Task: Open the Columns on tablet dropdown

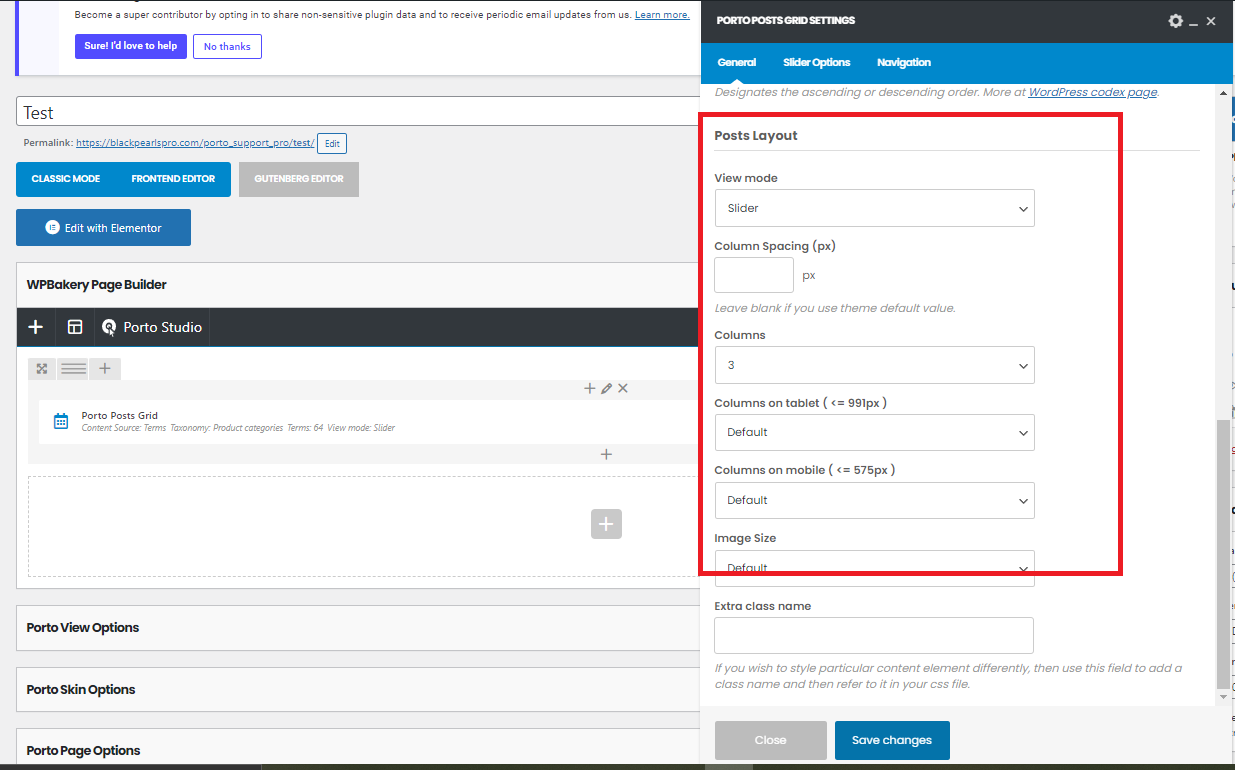Action: (x=875, y=432)
